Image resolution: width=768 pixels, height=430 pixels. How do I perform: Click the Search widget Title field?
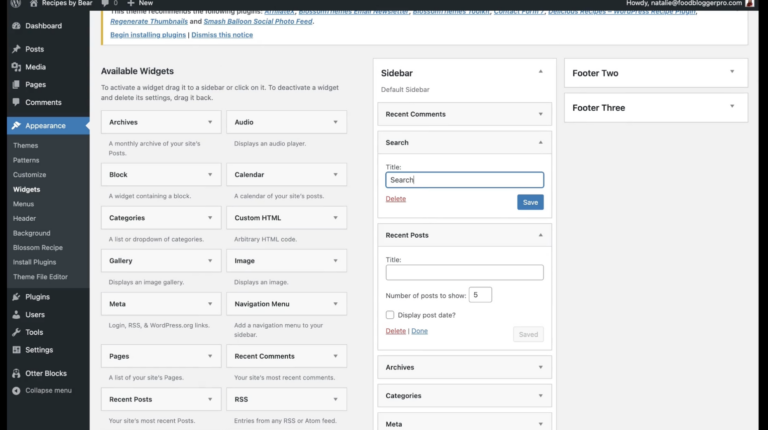pyautogui.click(x=464, y=180)
